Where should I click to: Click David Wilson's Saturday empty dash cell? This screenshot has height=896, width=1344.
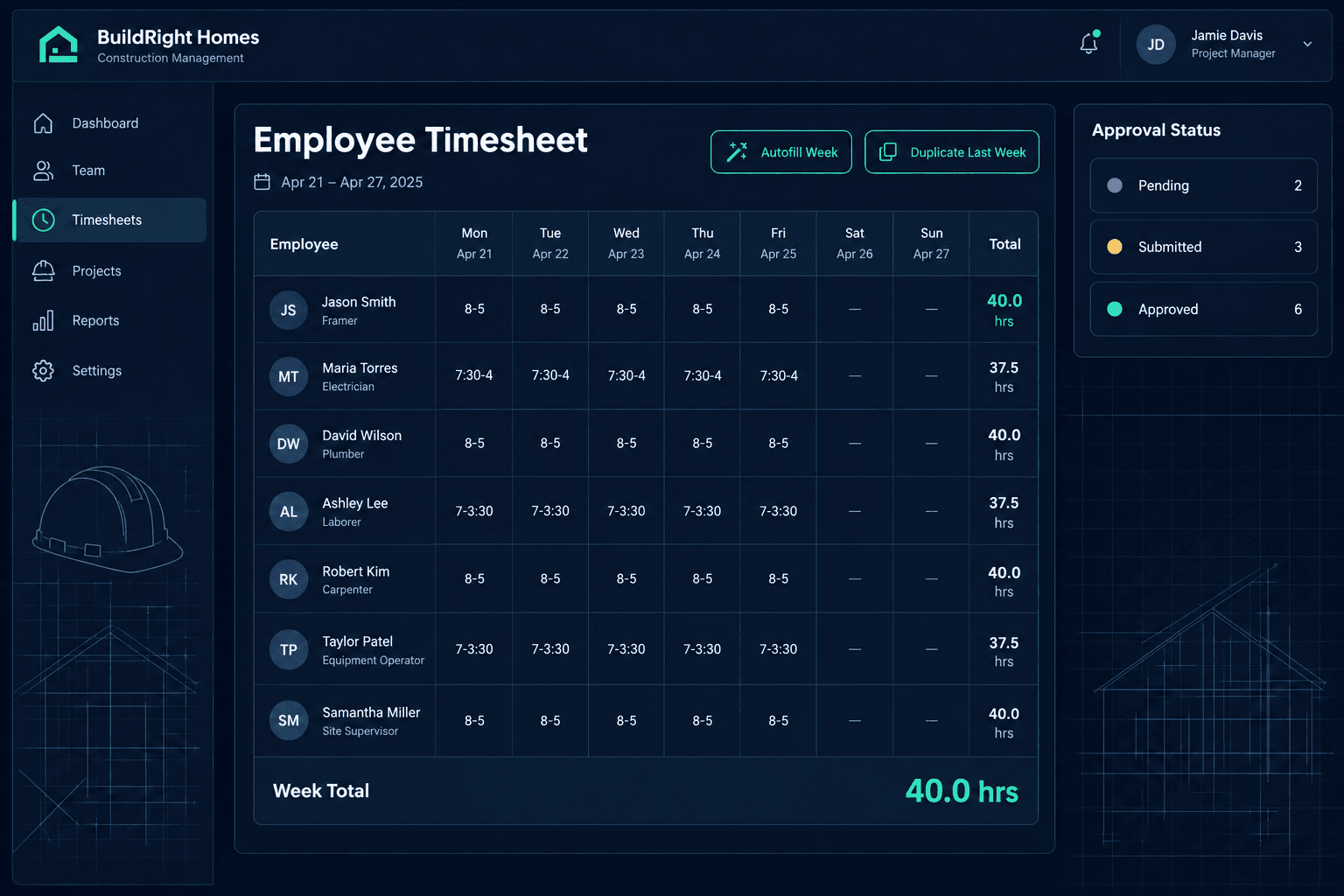[855, 444]
